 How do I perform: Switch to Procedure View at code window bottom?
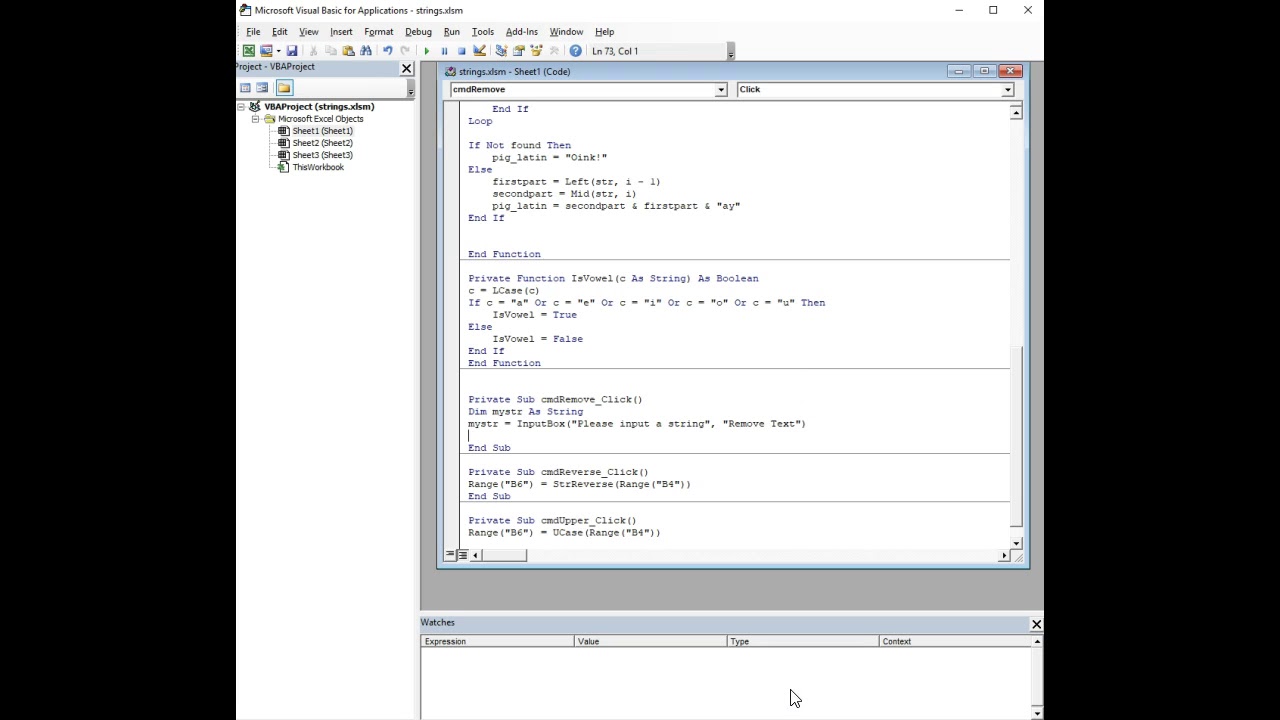tap(451, 555)
